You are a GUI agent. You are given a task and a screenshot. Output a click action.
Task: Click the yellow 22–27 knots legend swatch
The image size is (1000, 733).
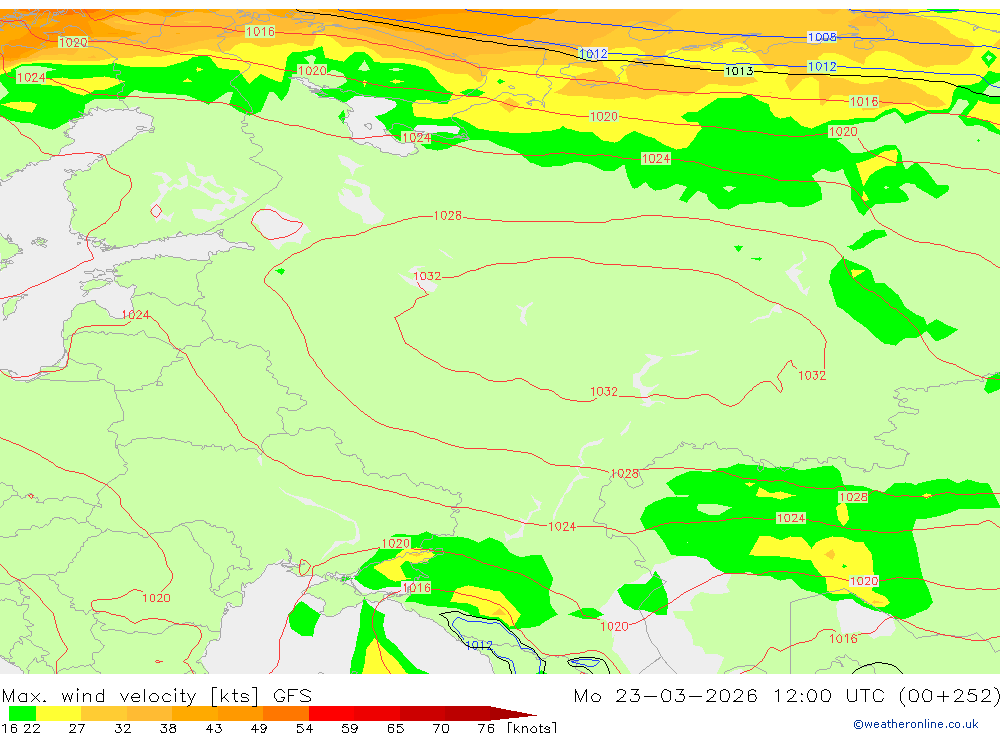click(59, 713)
